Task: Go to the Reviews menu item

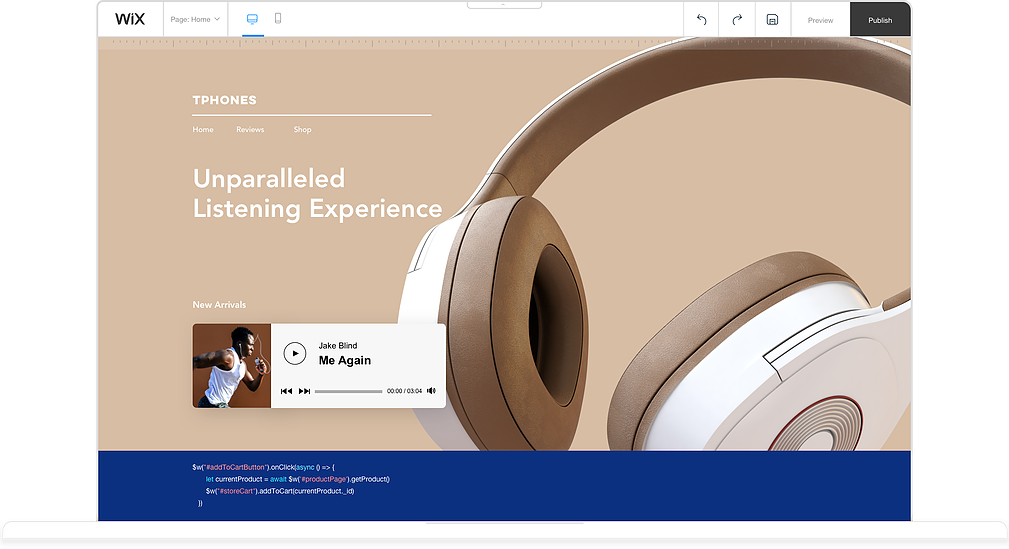Action: tap(250, 130)
